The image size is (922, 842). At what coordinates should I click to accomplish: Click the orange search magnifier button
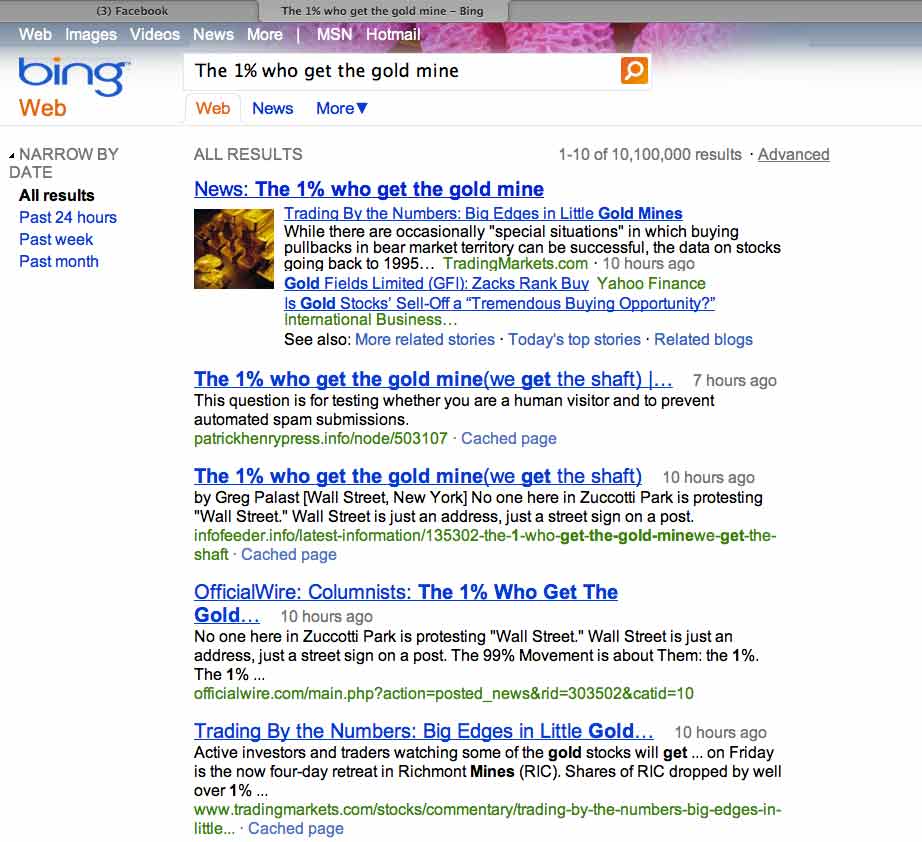634,71
